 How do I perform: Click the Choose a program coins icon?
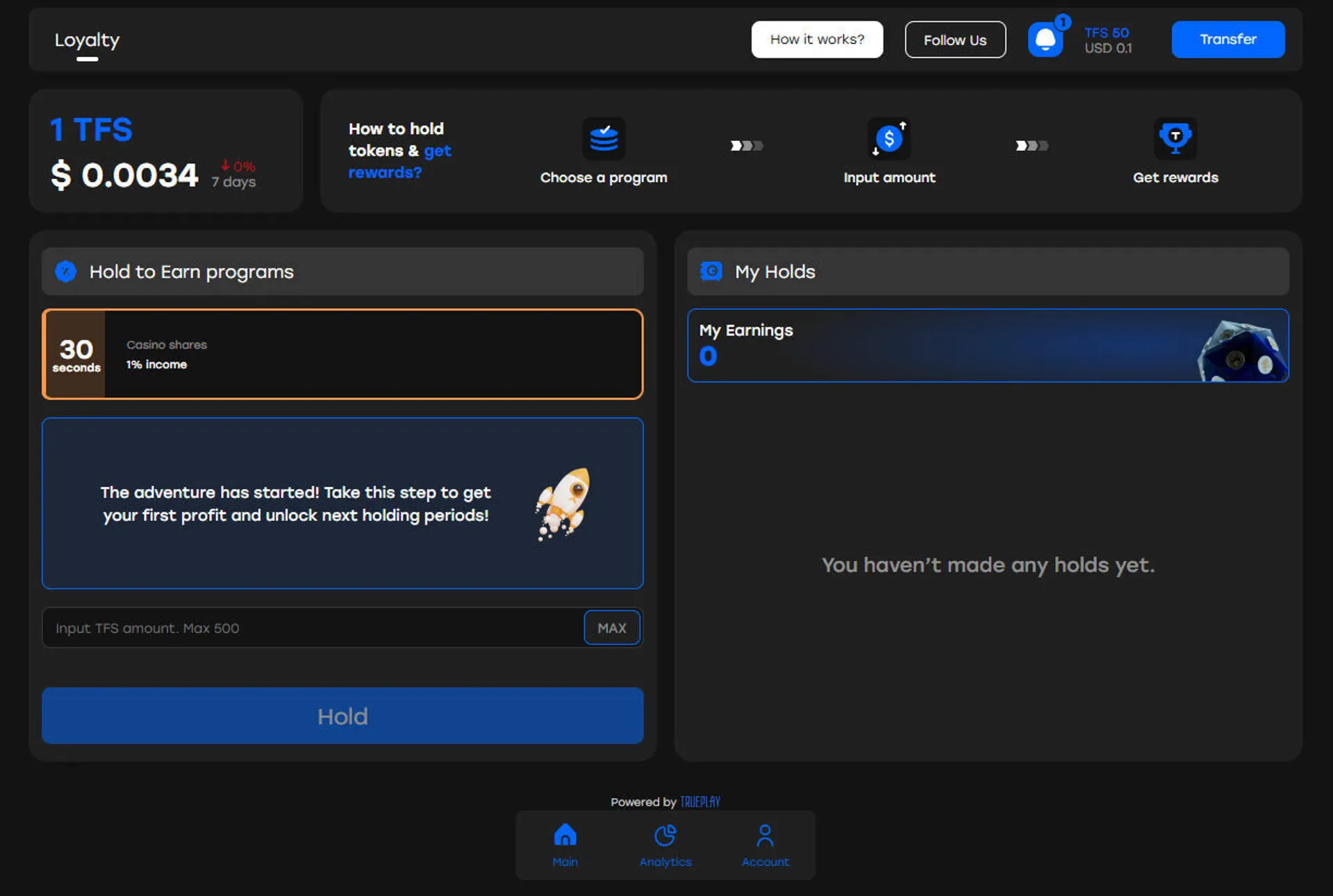click(603, 138)
